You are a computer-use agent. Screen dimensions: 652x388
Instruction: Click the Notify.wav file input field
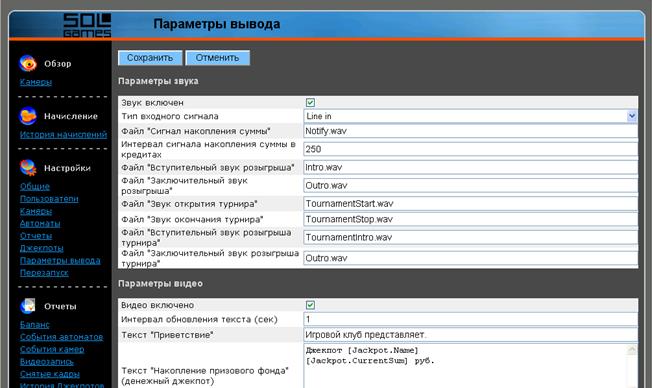tap(470, 131)
